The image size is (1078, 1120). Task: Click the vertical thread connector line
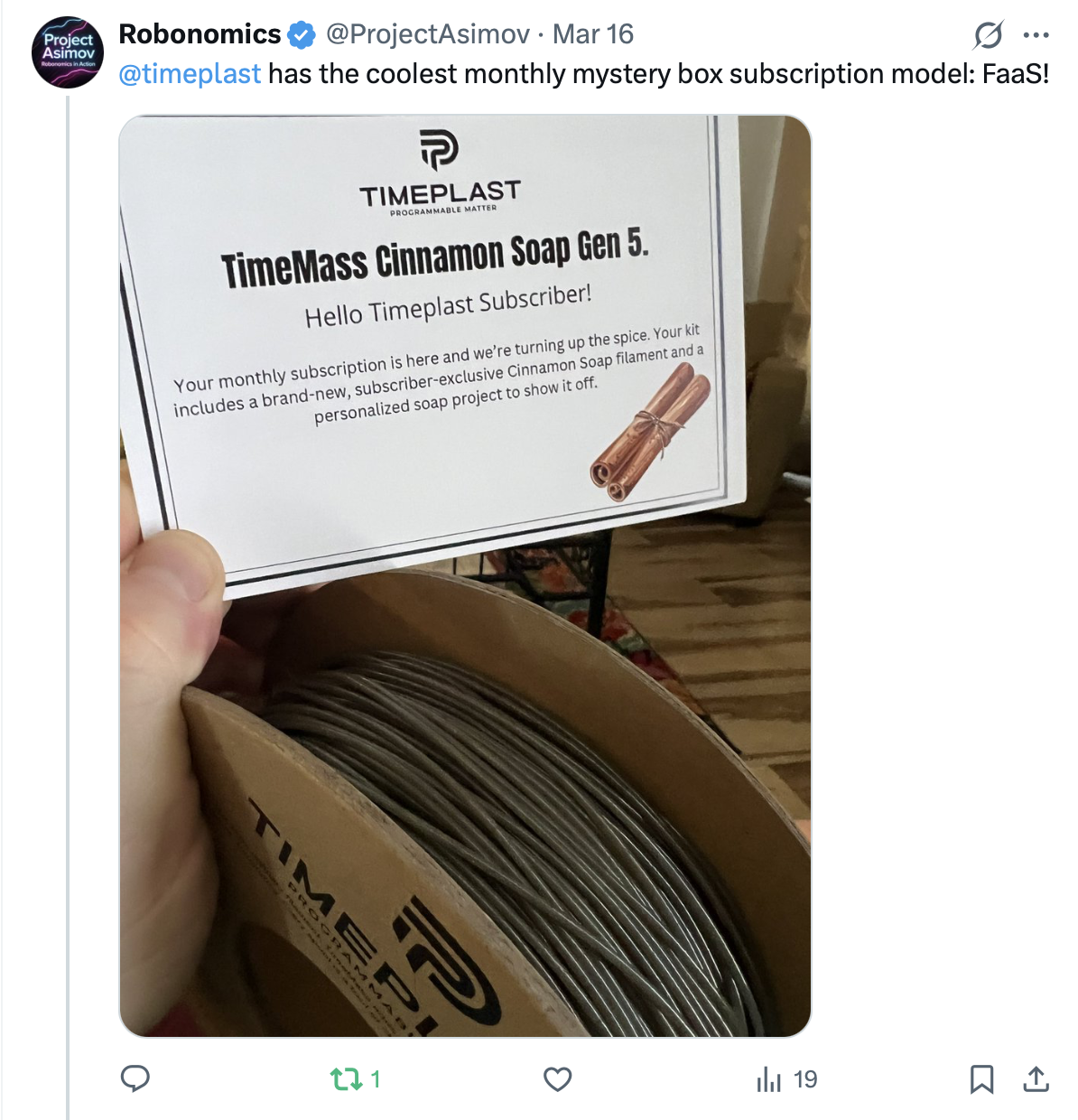point(69,605)
